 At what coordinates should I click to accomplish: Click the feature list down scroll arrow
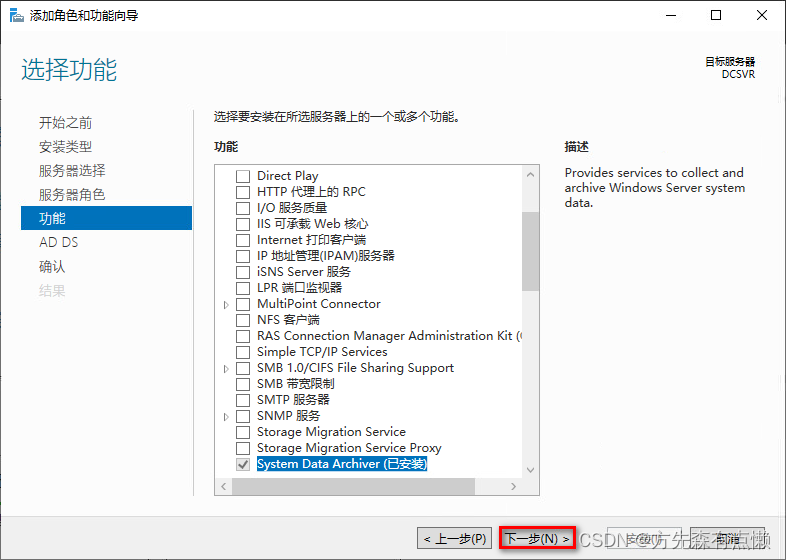pos(530,470)
